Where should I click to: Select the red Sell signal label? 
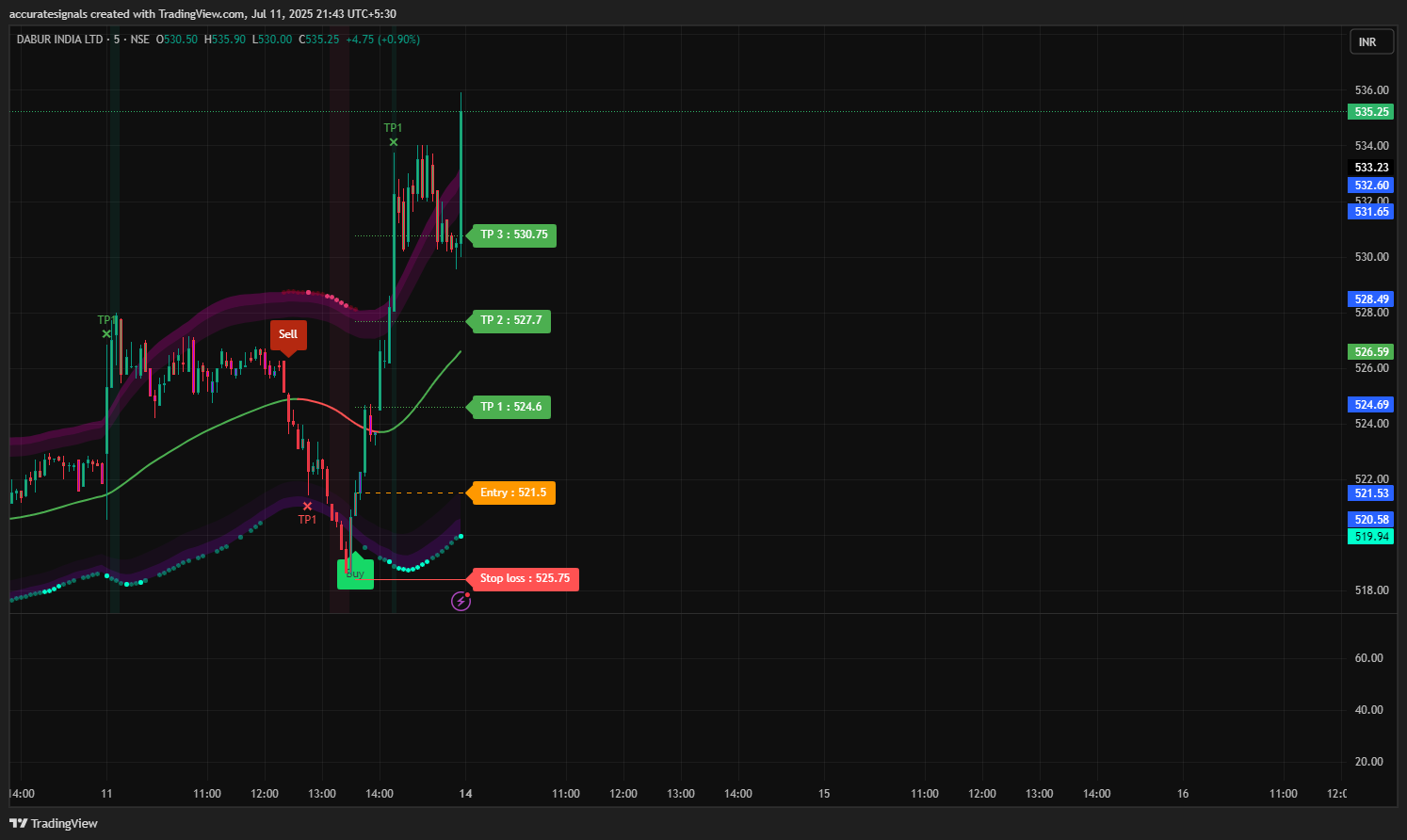pyautogui.click(x=288, y=335)
